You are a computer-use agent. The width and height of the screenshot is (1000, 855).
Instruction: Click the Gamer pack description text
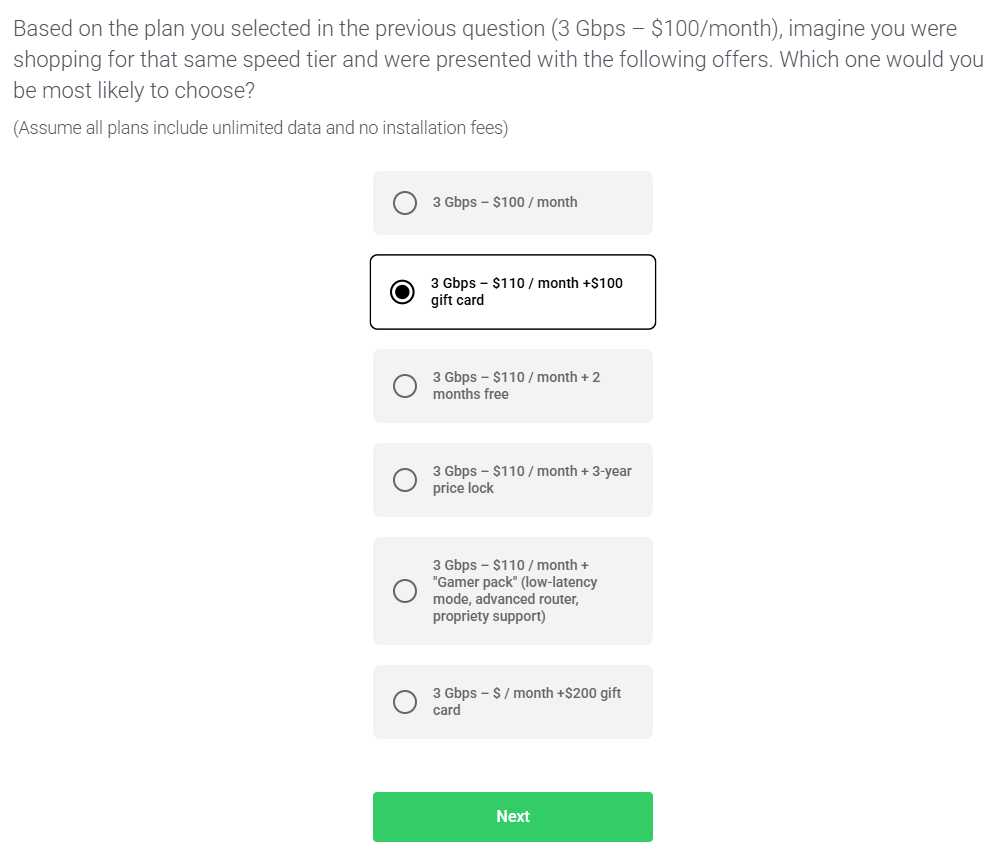point(515,590)
